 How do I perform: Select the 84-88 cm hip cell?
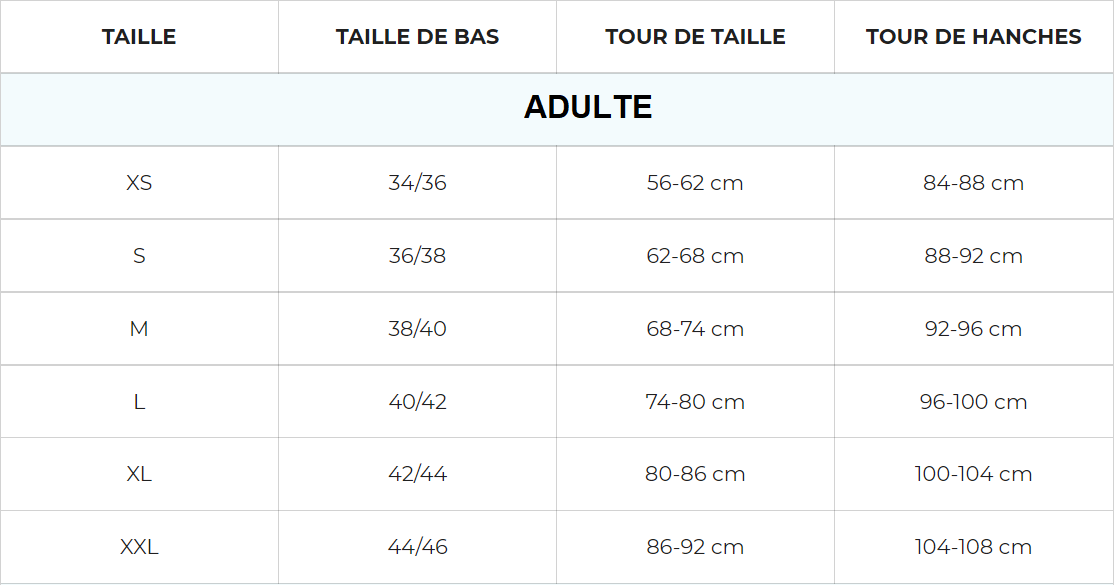[x=973, y=183]
